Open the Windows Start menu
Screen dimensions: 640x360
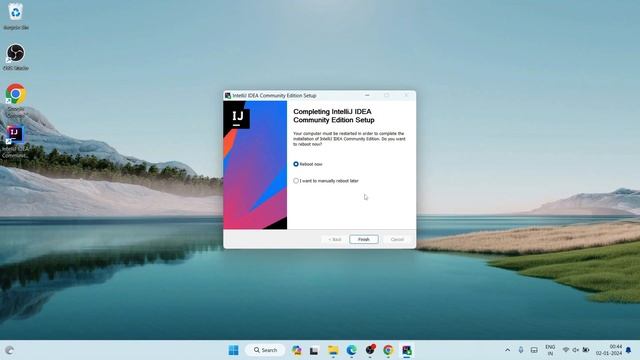(233, 350)
